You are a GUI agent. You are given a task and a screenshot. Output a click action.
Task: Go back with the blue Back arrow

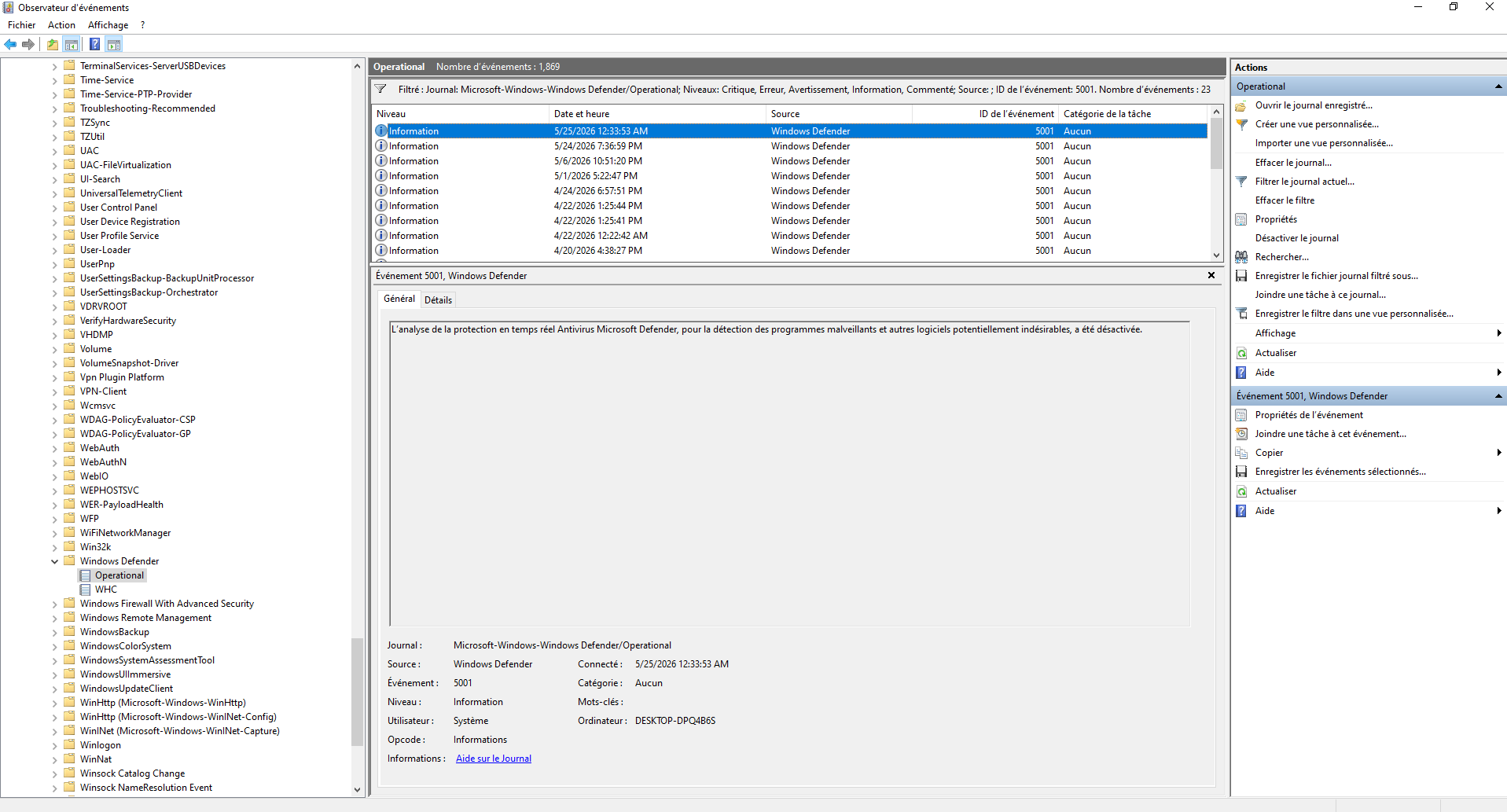point(10,44)
